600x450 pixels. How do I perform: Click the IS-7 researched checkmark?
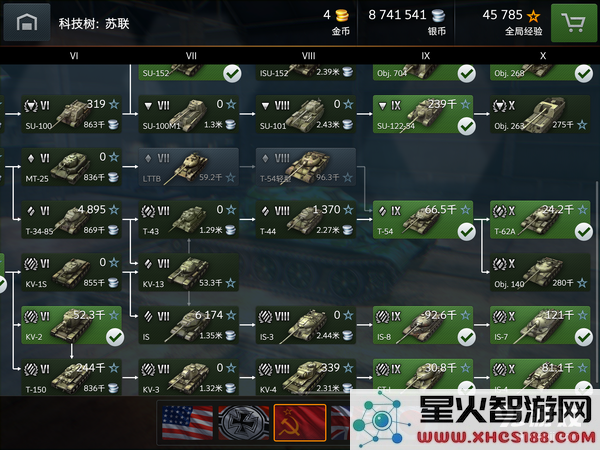pyautogui.click(x=584, y=337)
